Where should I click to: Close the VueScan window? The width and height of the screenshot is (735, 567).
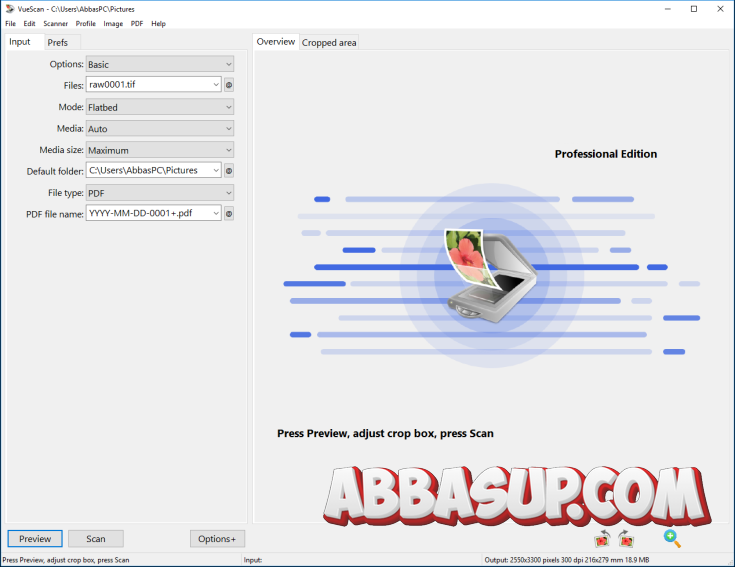pos(720,9)
